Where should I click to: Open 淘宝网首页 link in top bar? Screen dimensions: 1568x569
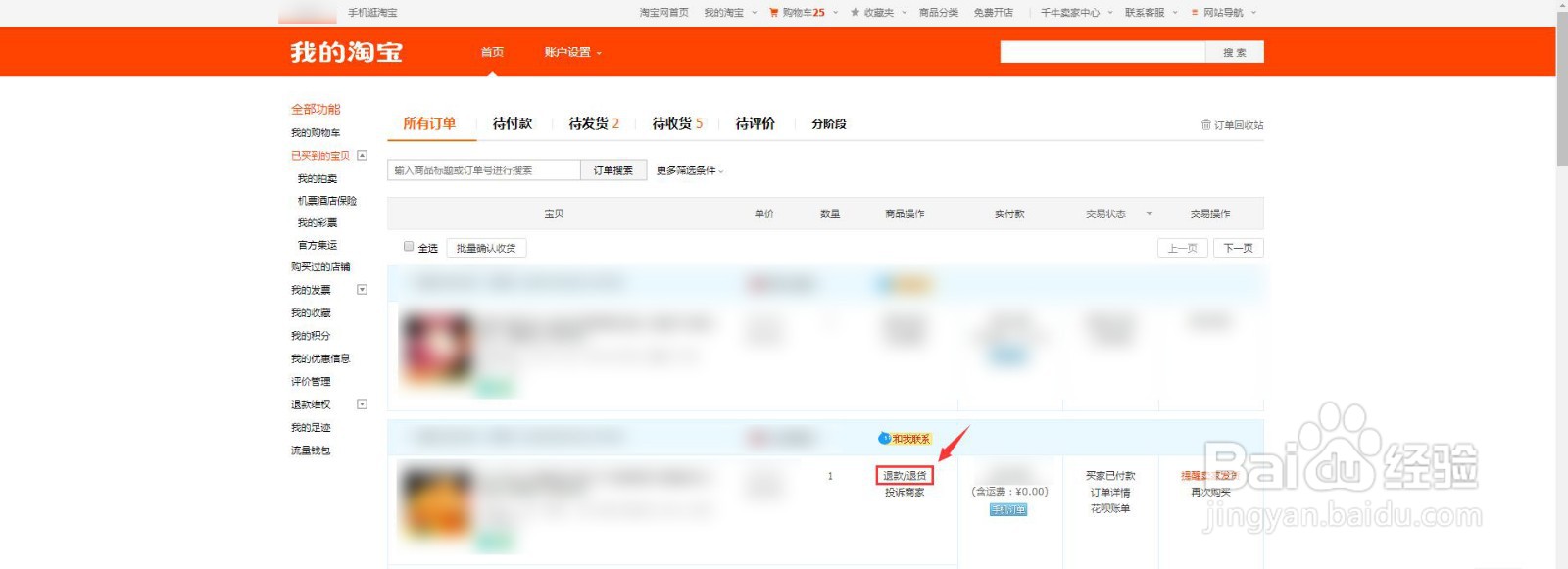point(664,13)
